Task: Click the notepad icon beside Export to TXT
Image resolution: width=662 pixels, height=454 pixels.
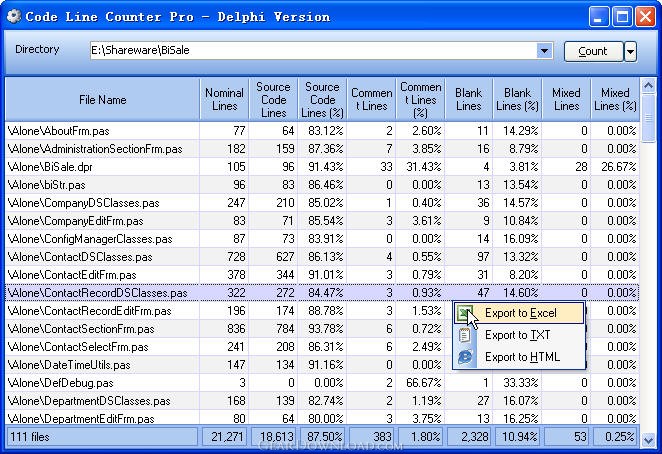Action: pyautogui.click(x=464, y=335)
